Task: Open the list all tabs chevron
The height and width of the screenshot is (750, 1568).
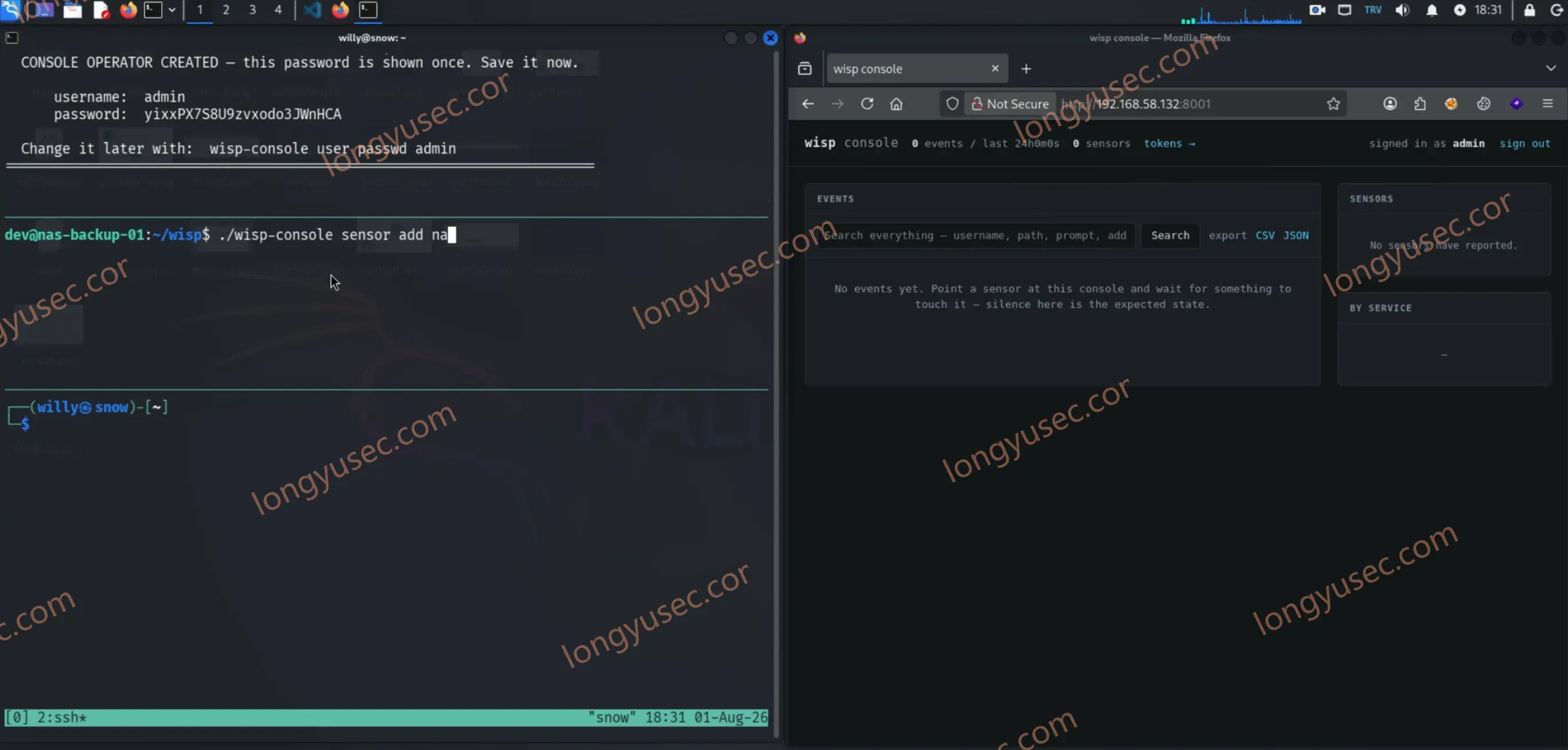Action: [x=1550, y=68]
